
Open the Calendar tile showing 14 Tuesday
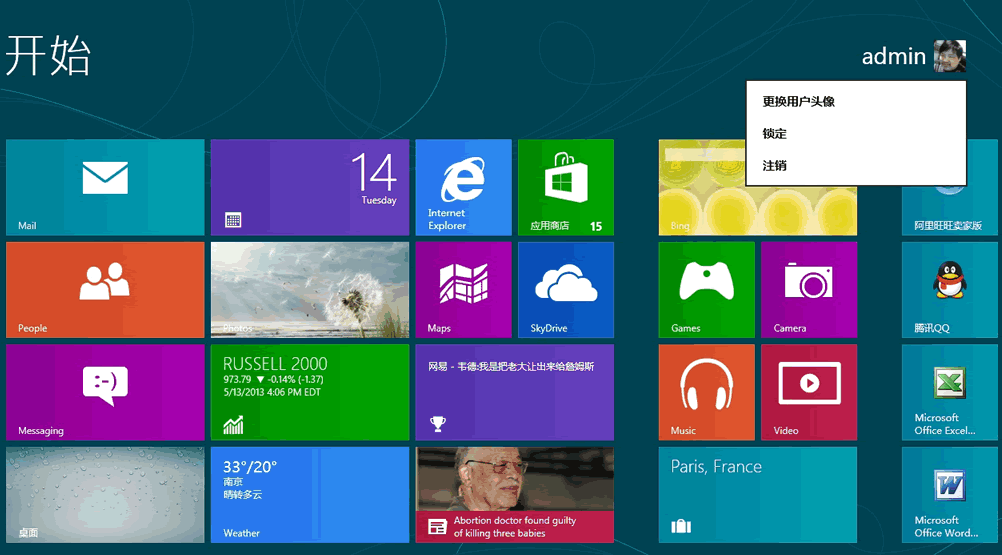click(310, 187)
